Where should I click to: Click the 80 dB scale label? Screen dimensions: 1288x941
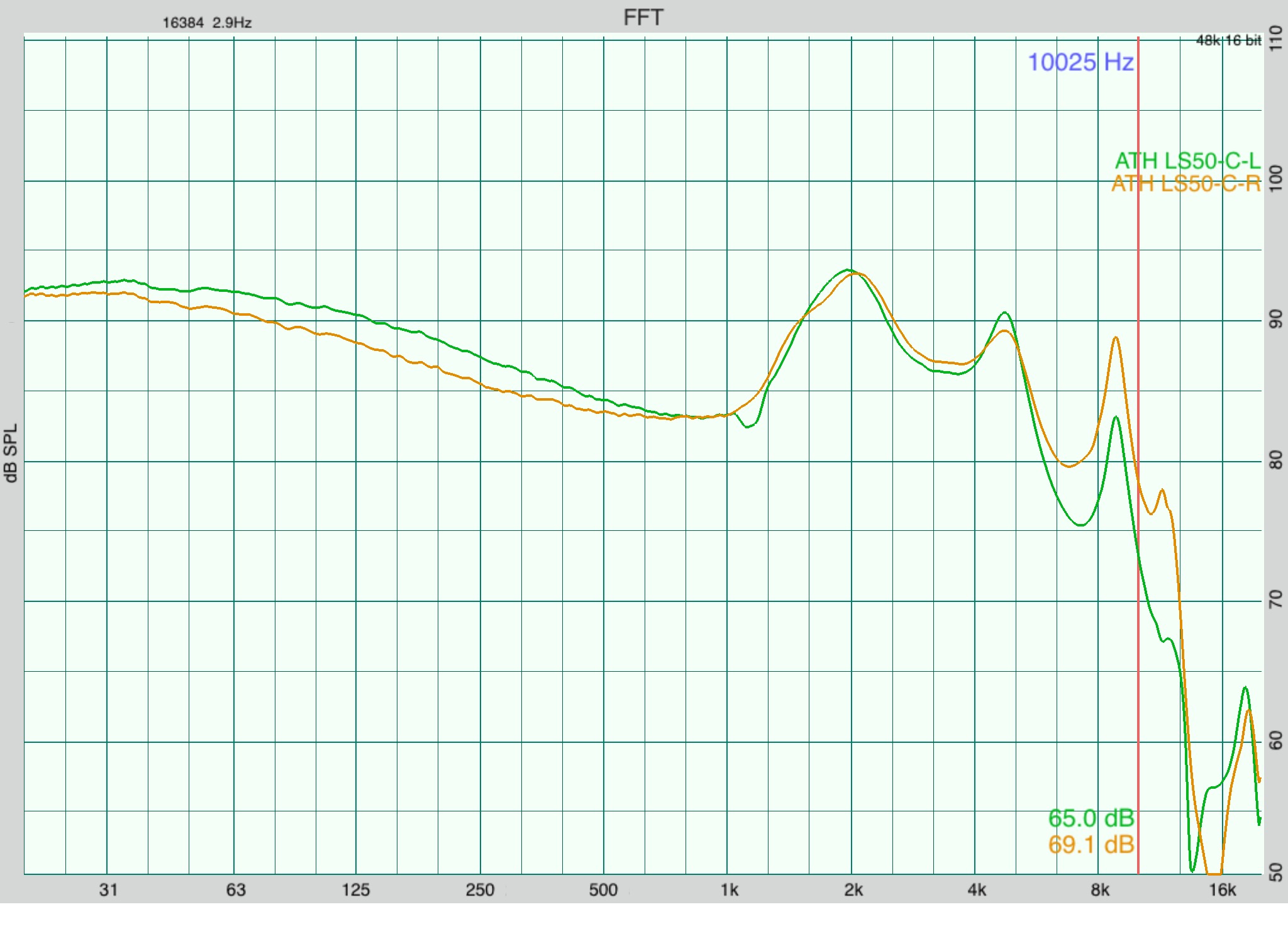click(x=1275, y=460)
